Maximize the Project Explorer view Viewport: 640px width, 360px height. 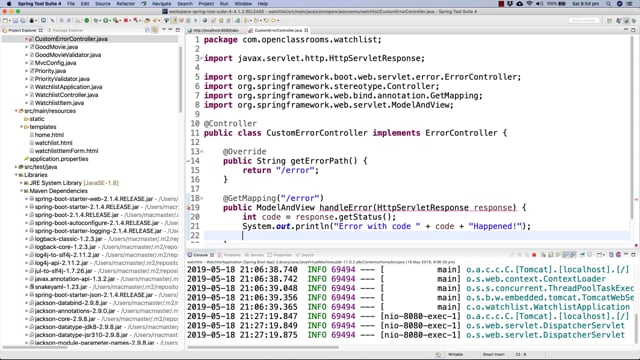pyautogui.click(x=178, y=30)
